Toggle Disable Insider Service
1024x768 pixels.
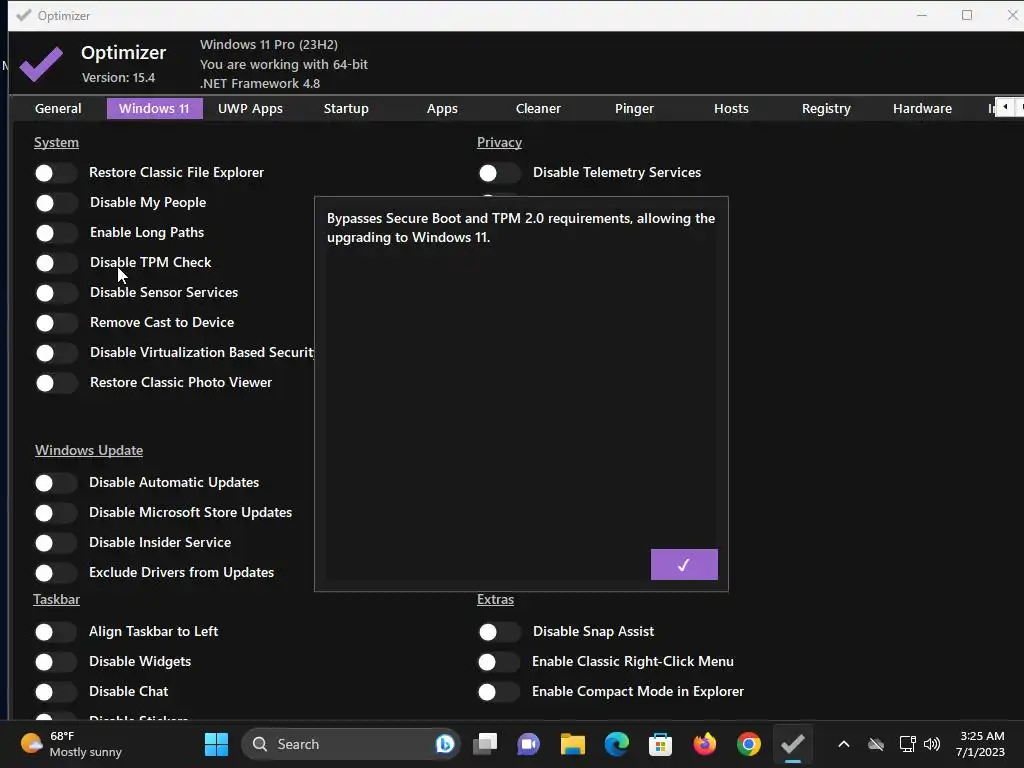click(x=56, y=543)
